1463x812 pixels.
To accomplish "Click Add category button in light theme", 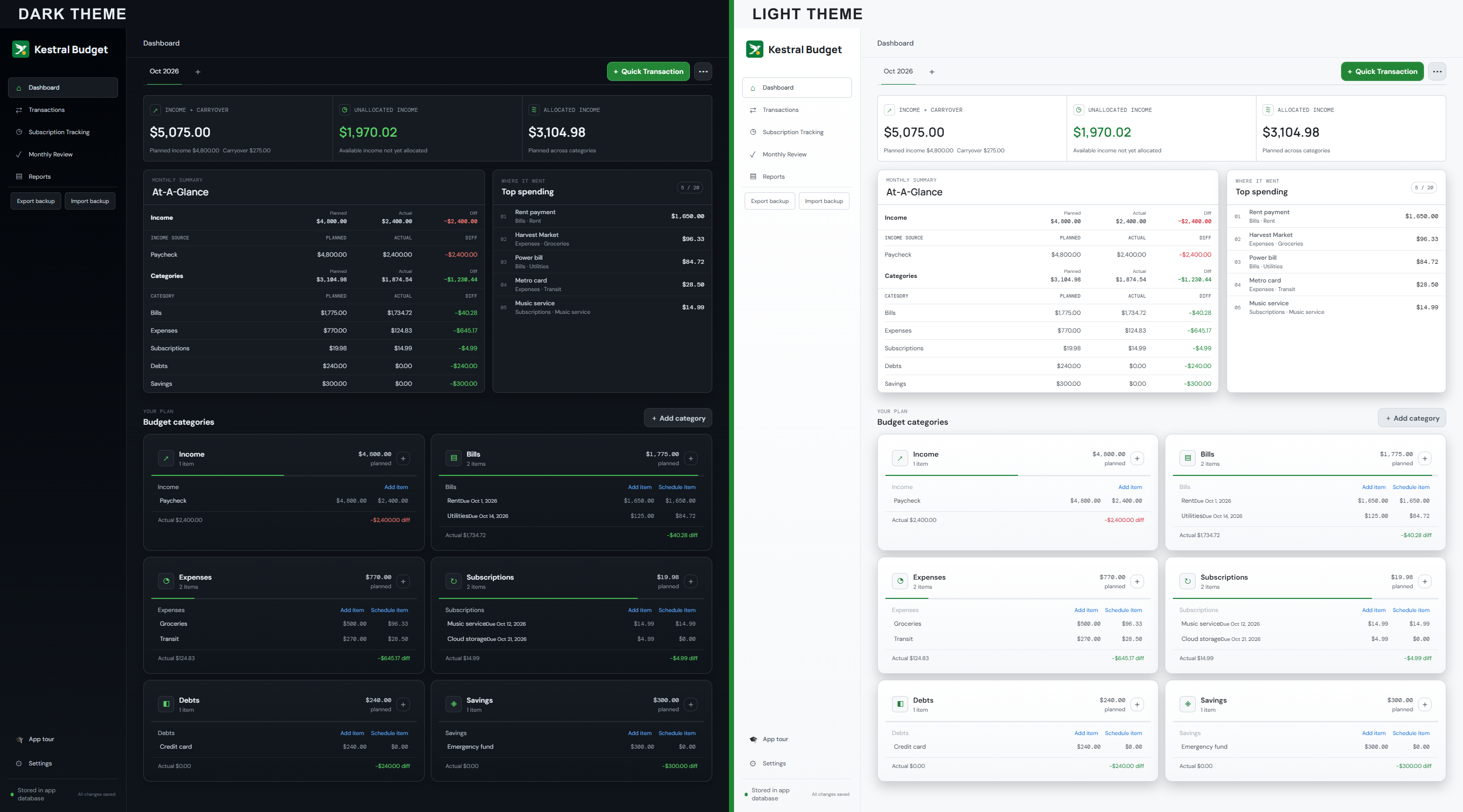I will [x=1412, y=418].
